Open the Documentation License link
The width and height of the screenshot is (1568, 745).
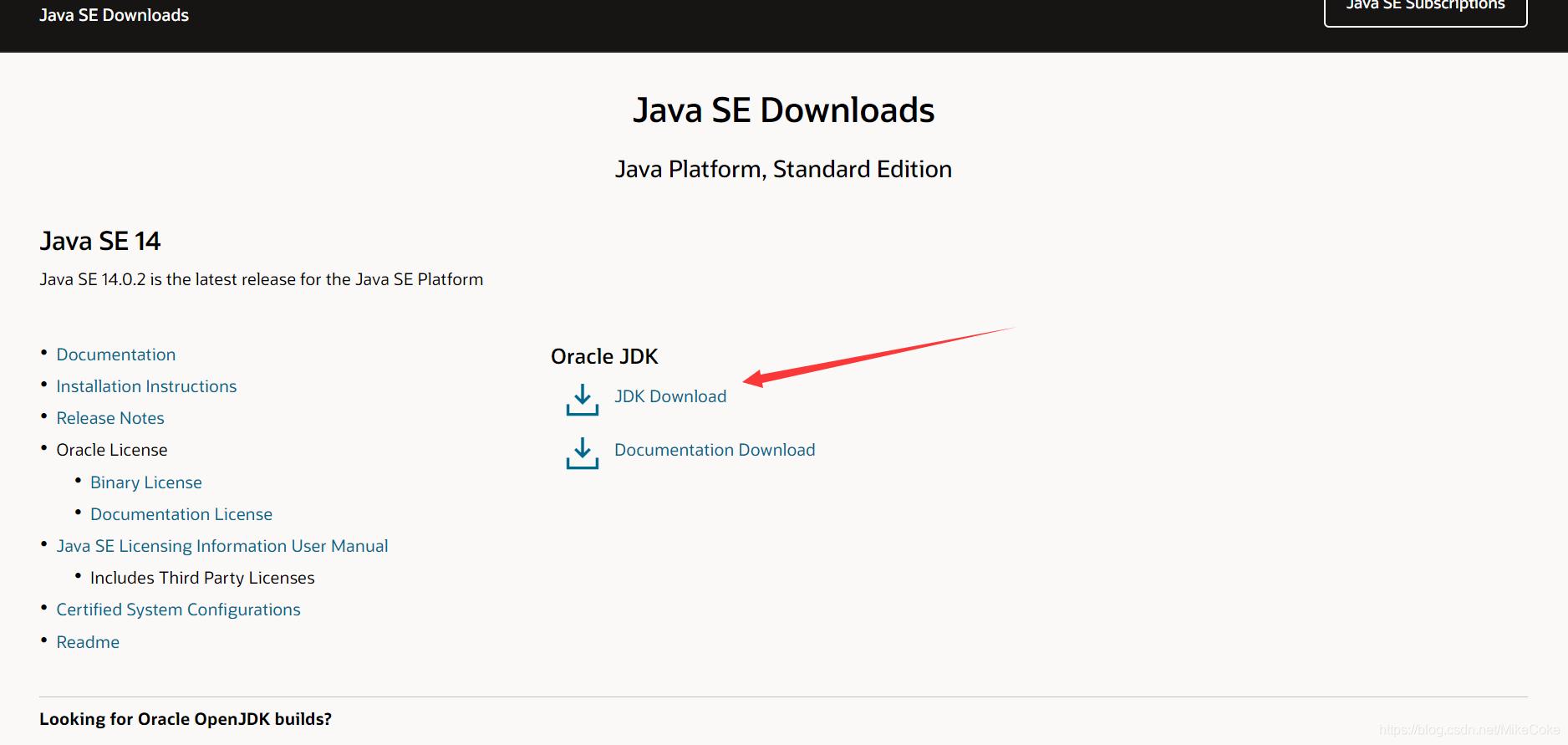coord(181,514)
